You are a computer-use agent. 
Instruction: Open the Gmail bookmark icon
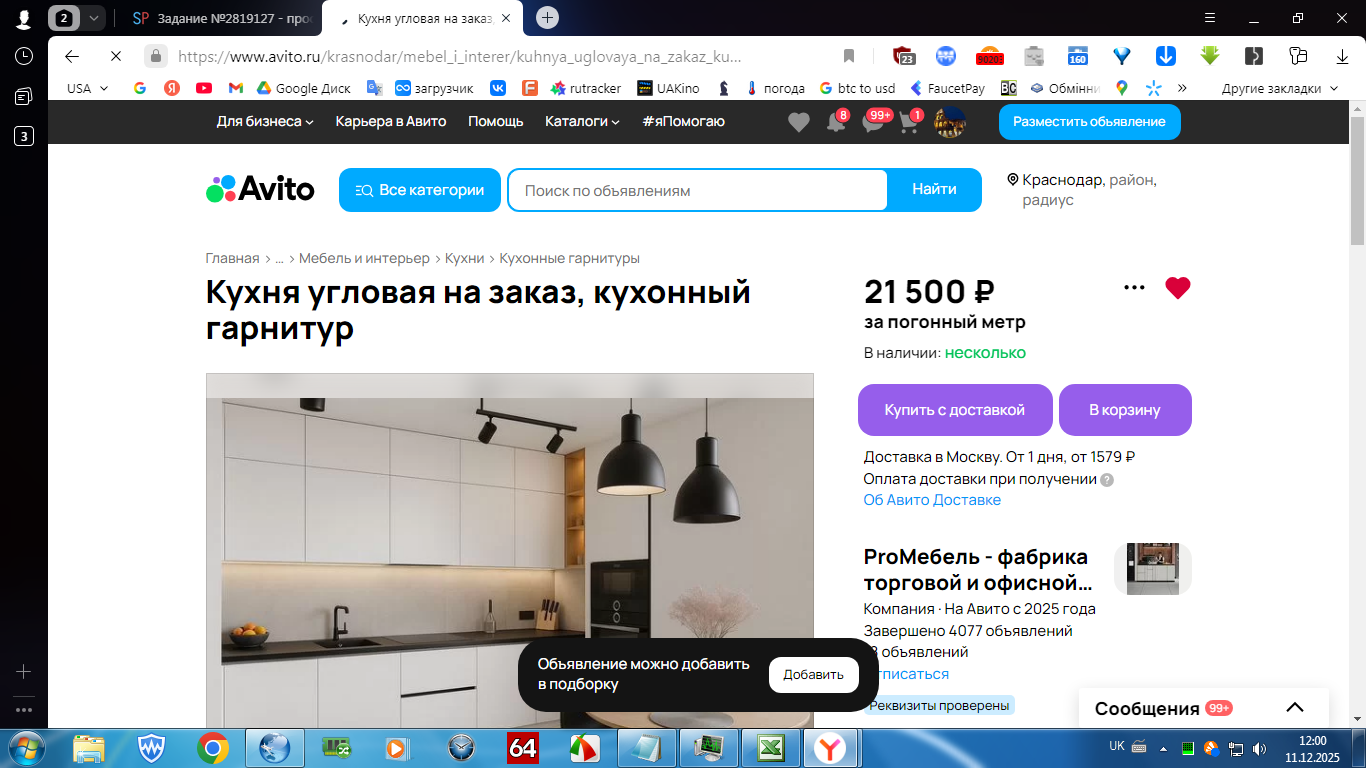click(x=236, y=88)
